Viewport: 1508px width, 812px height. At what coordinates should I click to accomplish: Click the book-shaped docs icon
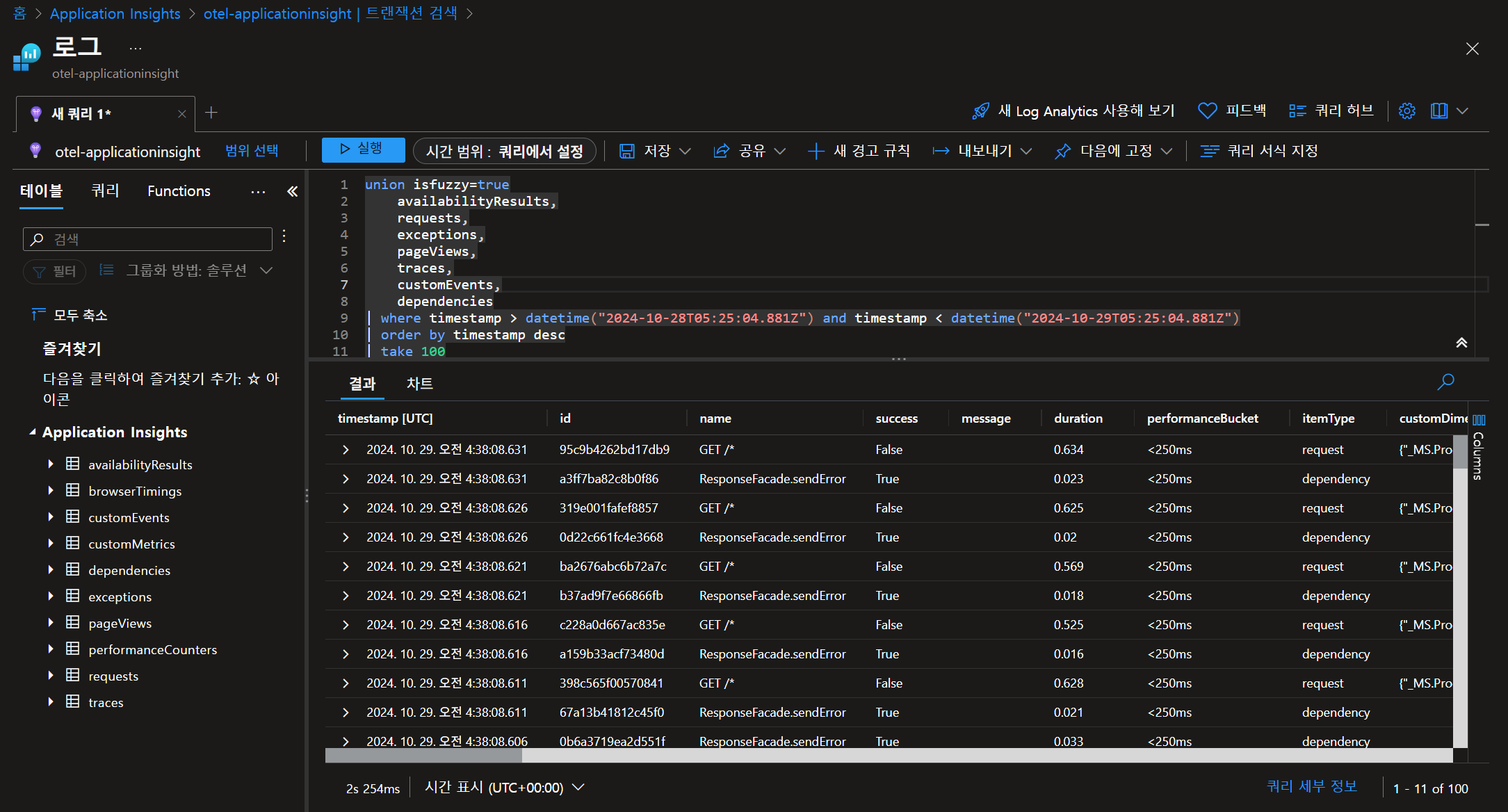point(1438,111)
